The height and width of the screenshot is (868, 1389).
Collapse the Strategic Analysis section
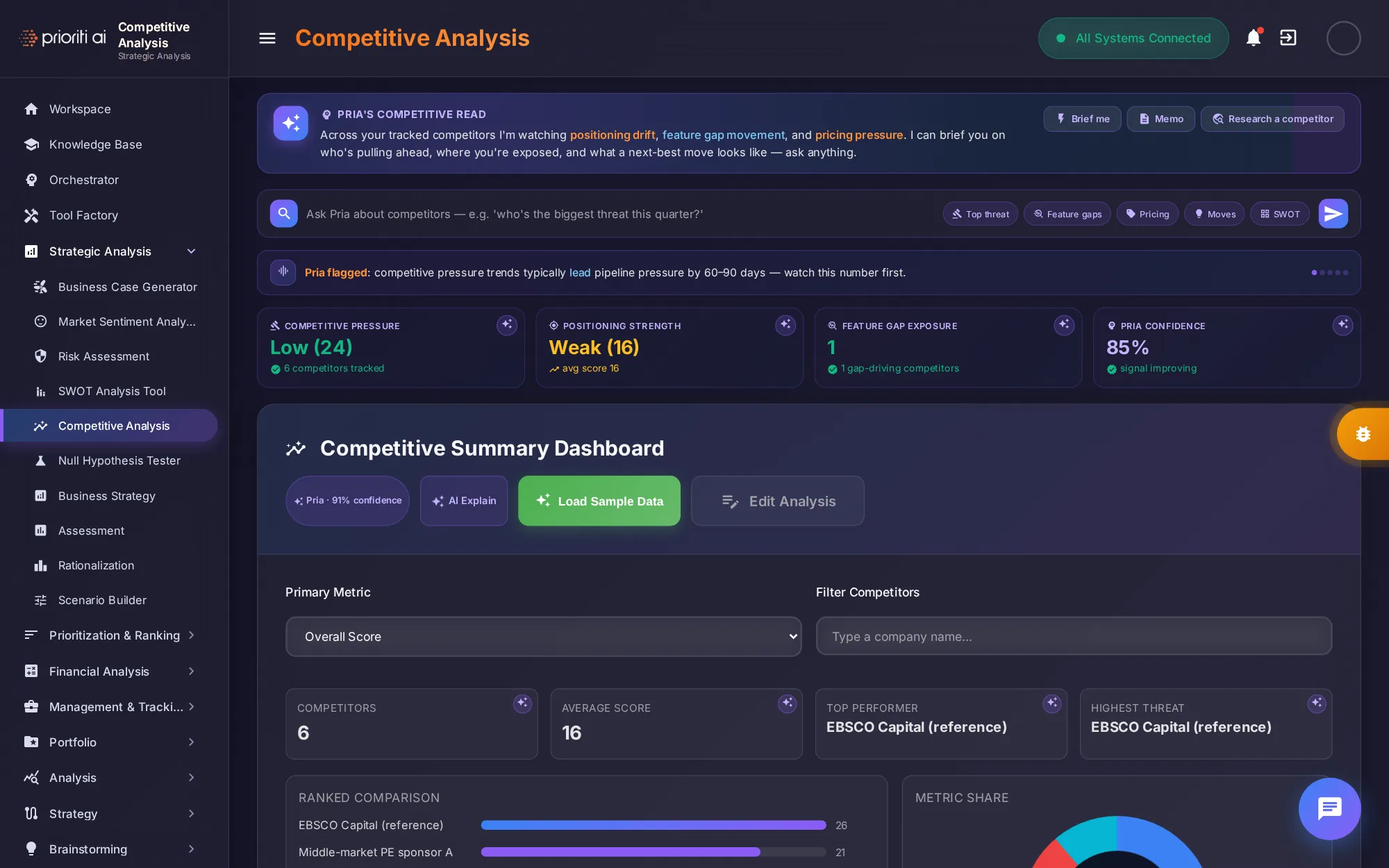tap(191, 251)
